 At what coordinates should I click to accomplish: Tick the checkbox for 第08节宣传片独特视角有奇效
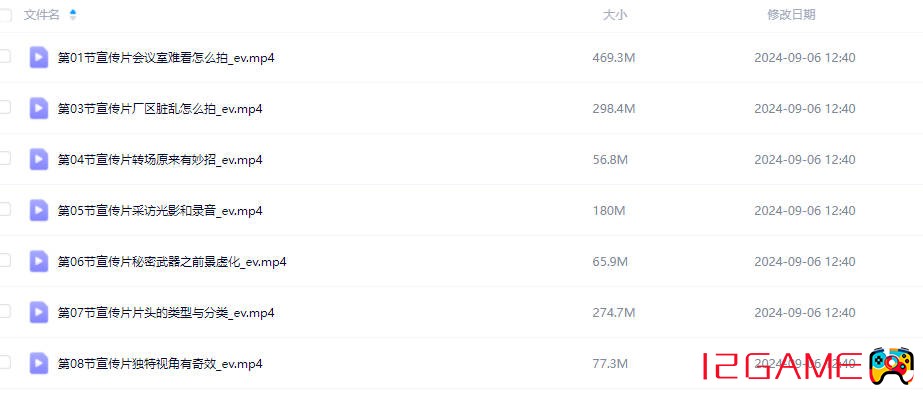[5, 362]
